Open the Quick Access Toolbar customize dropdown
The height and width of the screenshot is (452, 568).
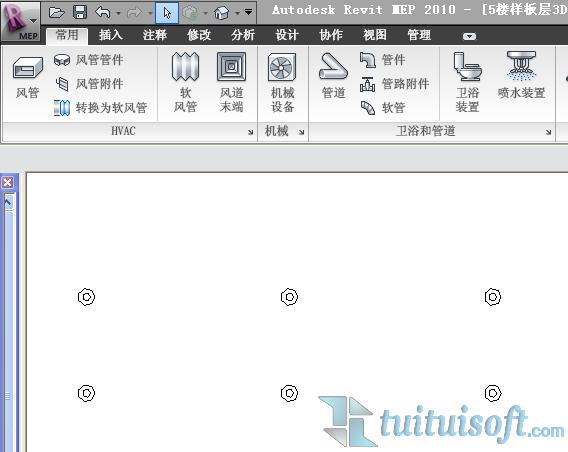[248, 12]
